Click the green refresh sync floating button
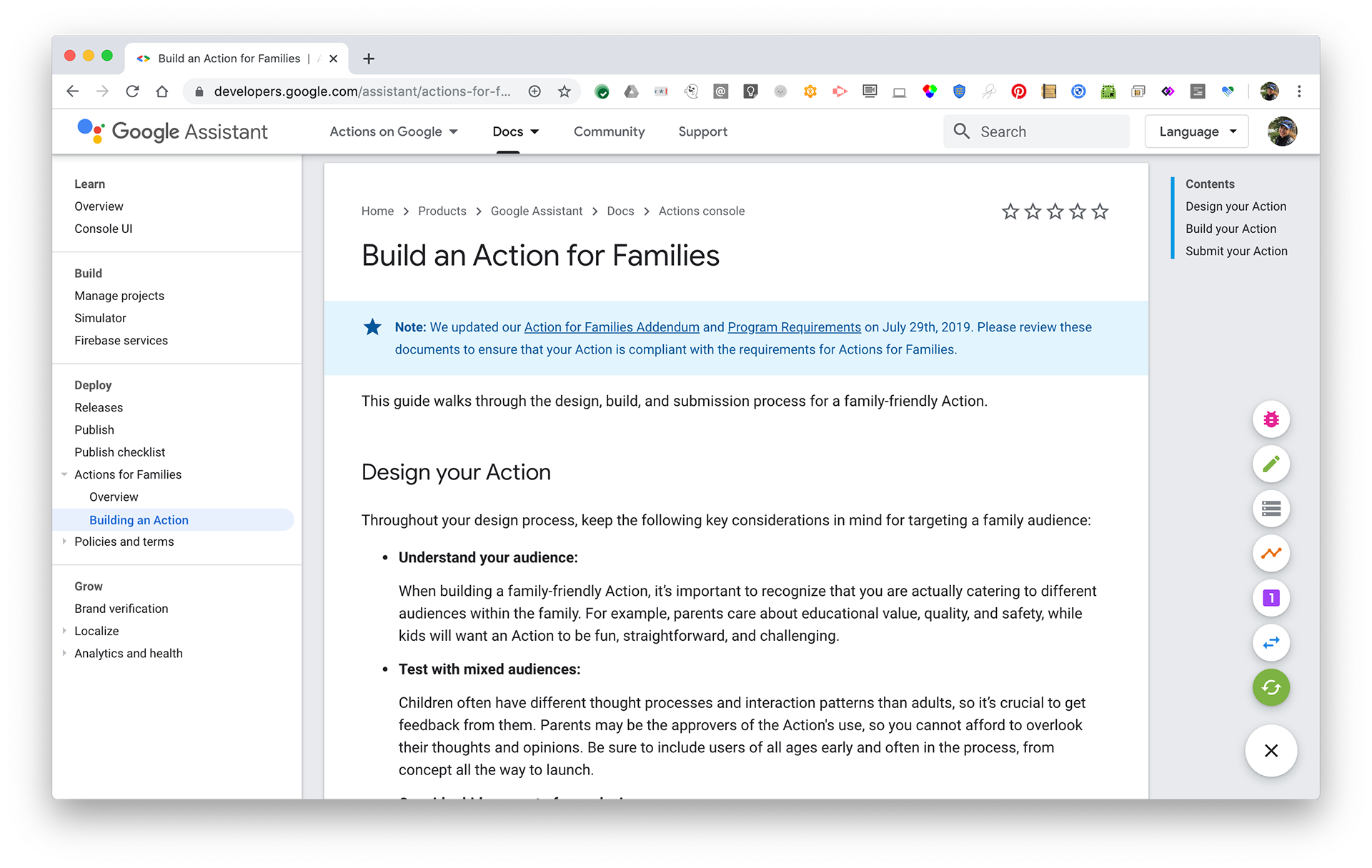 point(1271,687)
